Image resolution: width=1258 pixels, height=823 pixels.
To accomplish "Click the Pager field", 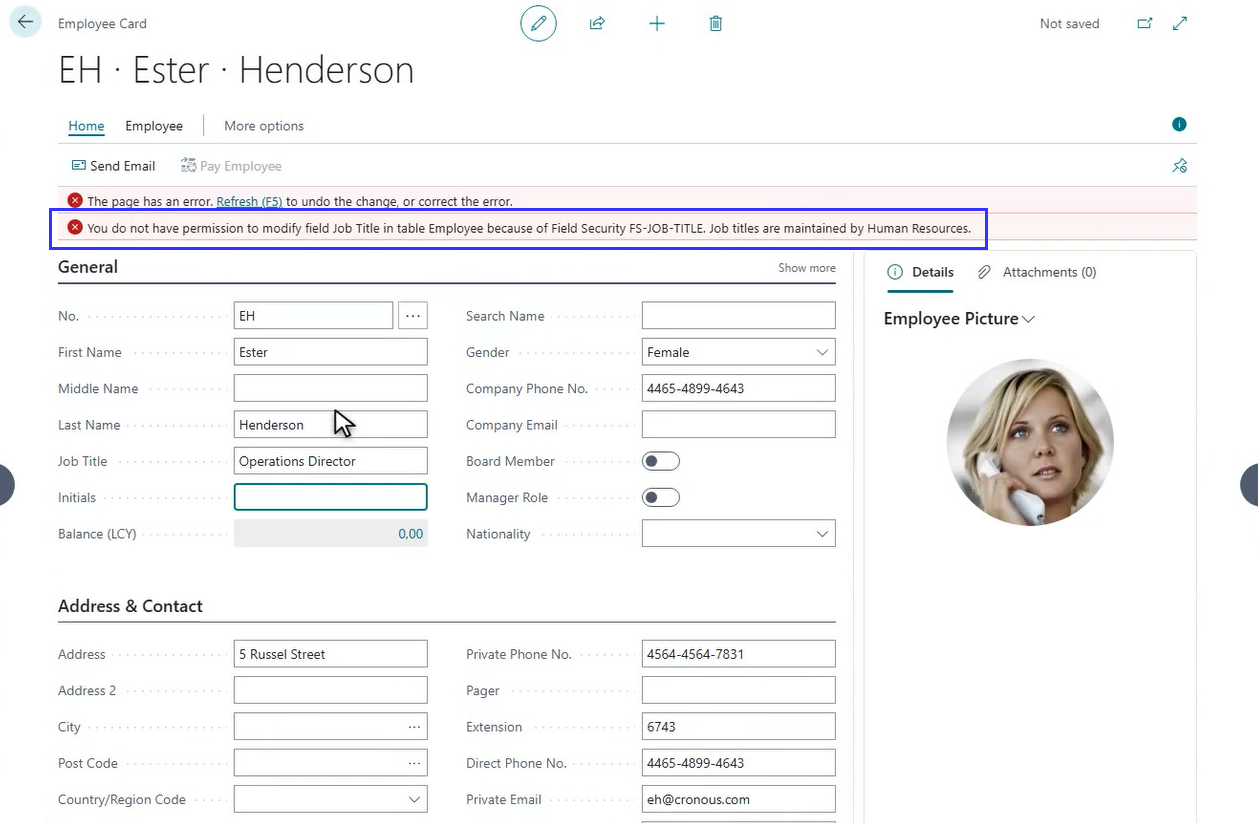I will (x=738, y=690).
